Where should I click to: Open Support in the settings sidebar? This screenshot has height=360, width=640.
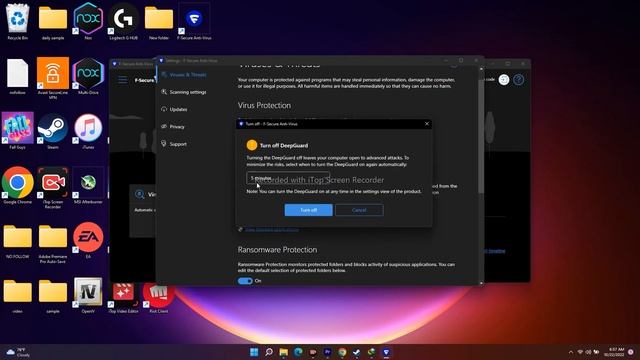[178, 144]
